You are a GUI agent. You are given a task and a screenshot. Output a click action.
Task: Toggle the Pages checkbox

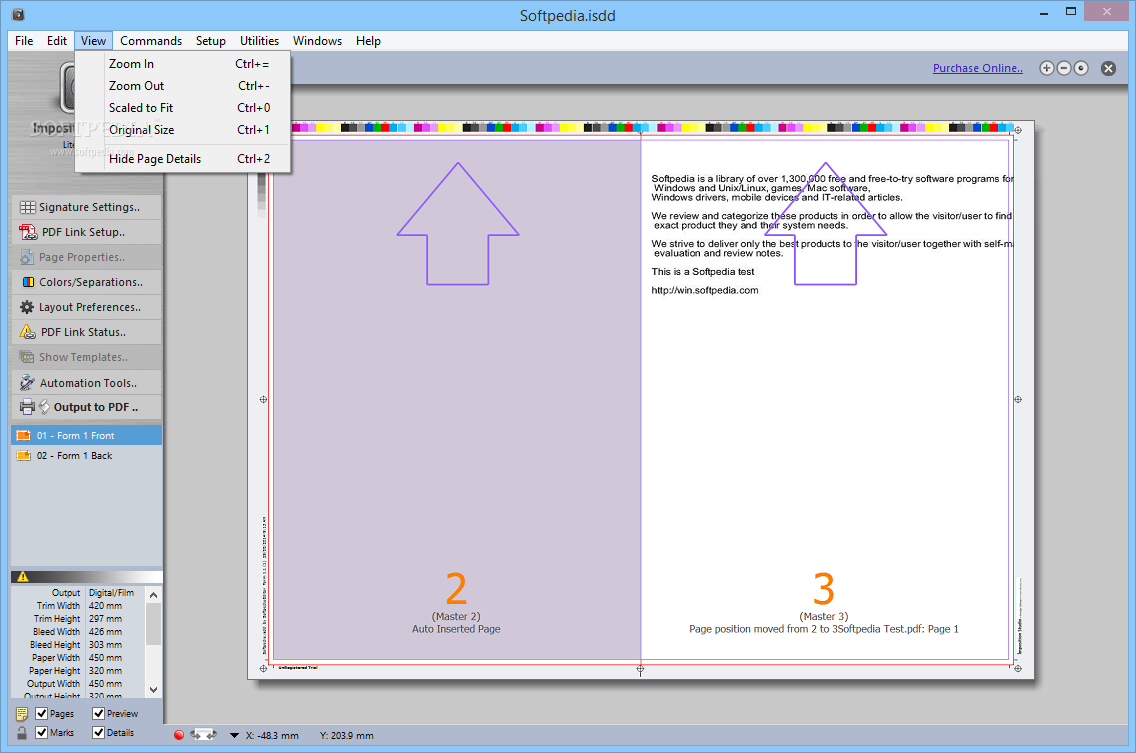42,714
